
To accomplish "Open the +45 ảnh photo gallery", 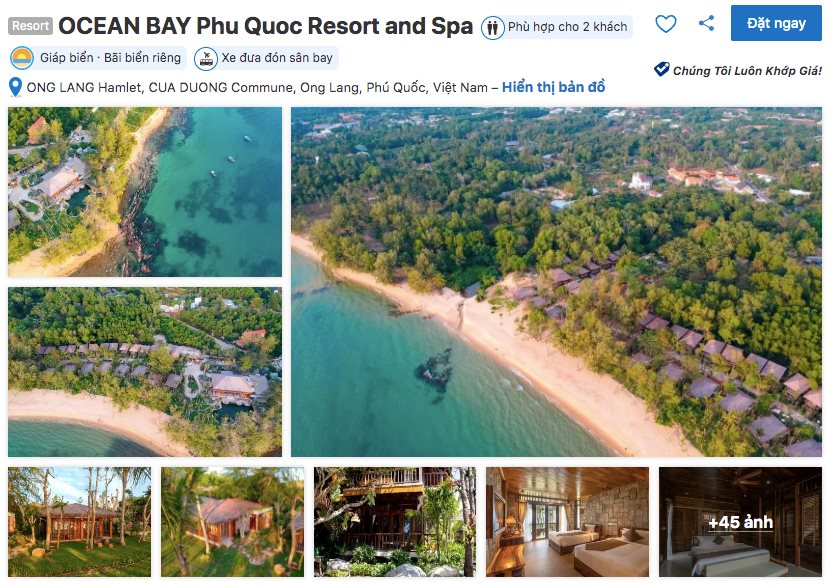I will (x=740, y=522).
